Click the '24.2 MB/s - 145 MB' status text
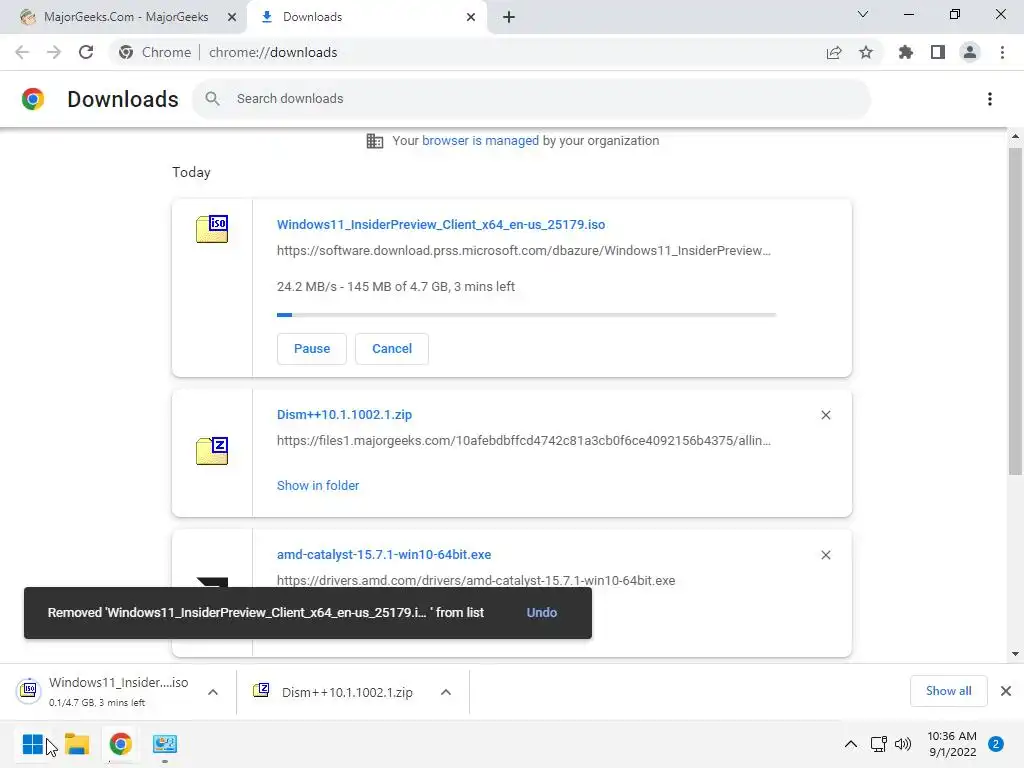 coord(396,287)
